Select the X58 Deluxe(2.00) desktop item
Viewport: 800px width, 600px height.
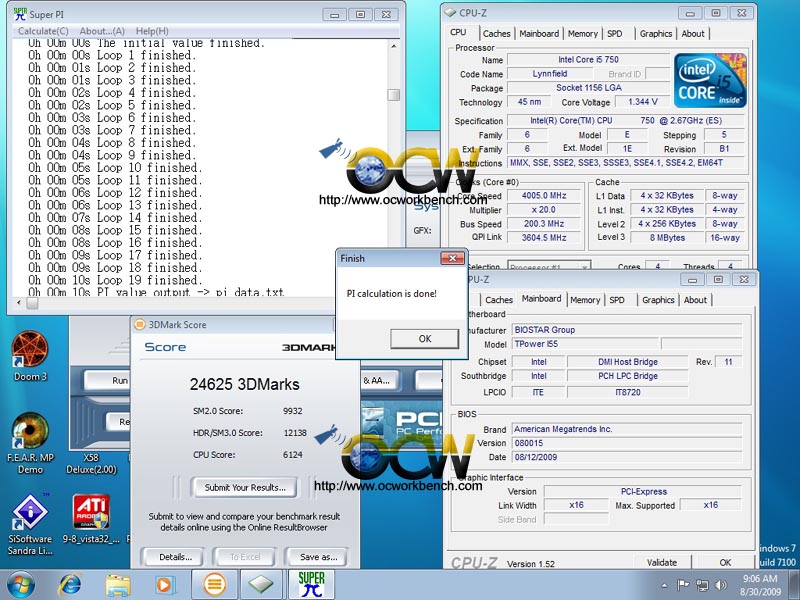pos(91,463)
